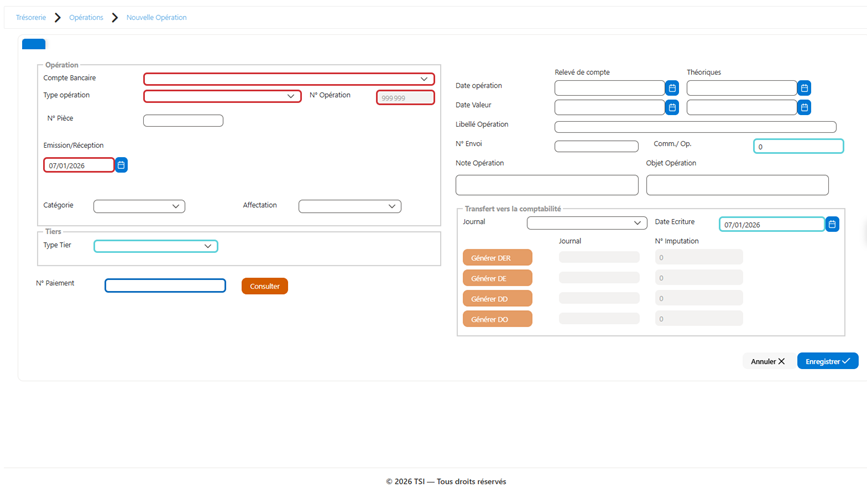Focus Date Valeur Théoriques field
This screenshot has height=493, width=867.
741,107
